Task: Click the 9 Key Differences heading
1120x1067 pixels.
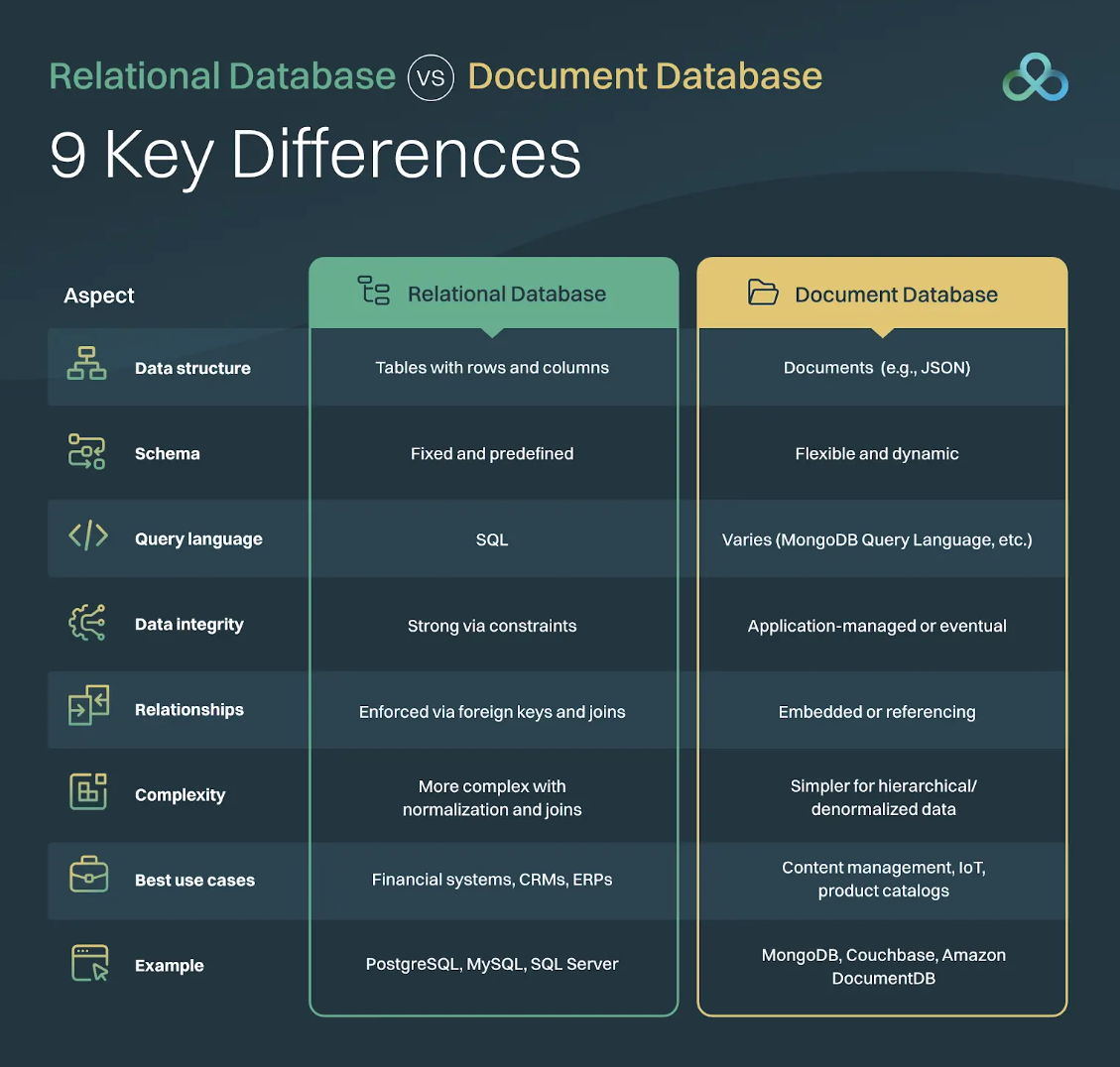Action: click(315, 155)
